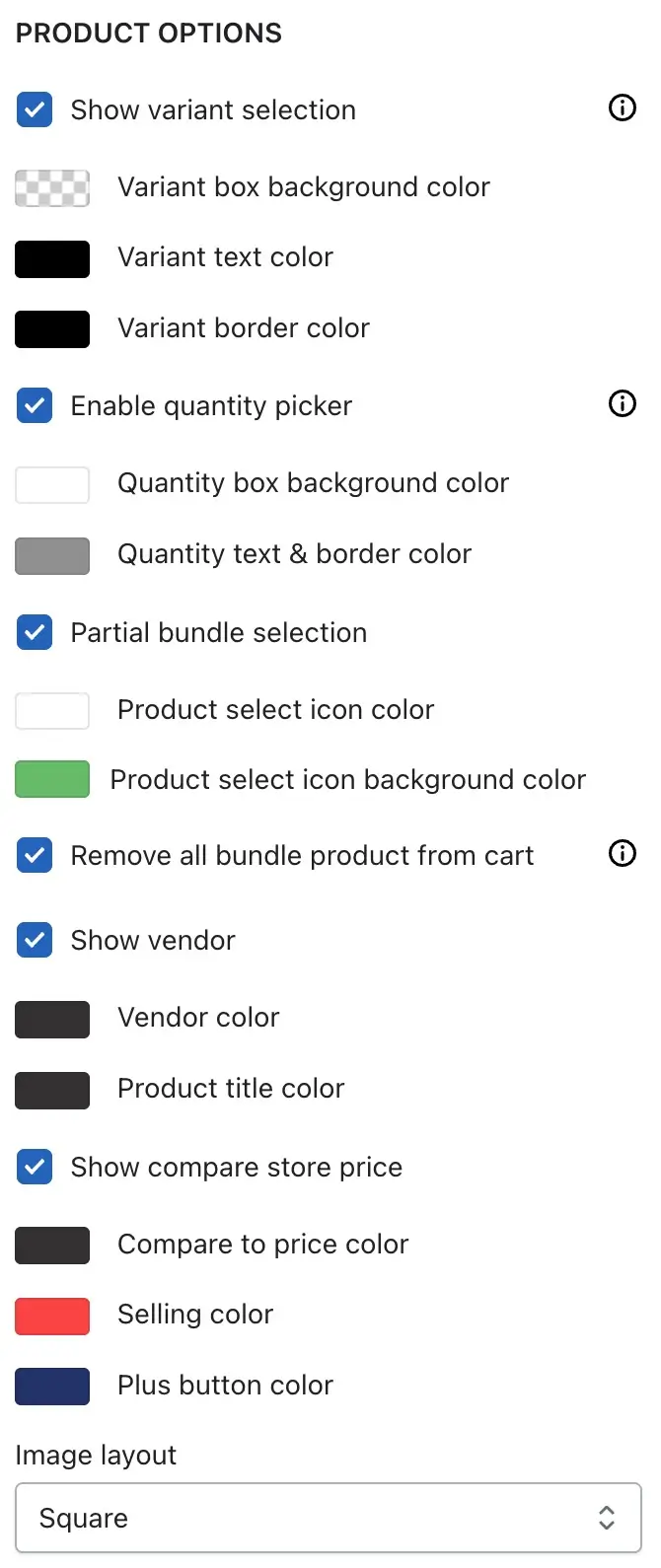This screenshot has height=1568, width=661.
Task: Disable Partial bundle selection checkbox
Action: [35, 632]
